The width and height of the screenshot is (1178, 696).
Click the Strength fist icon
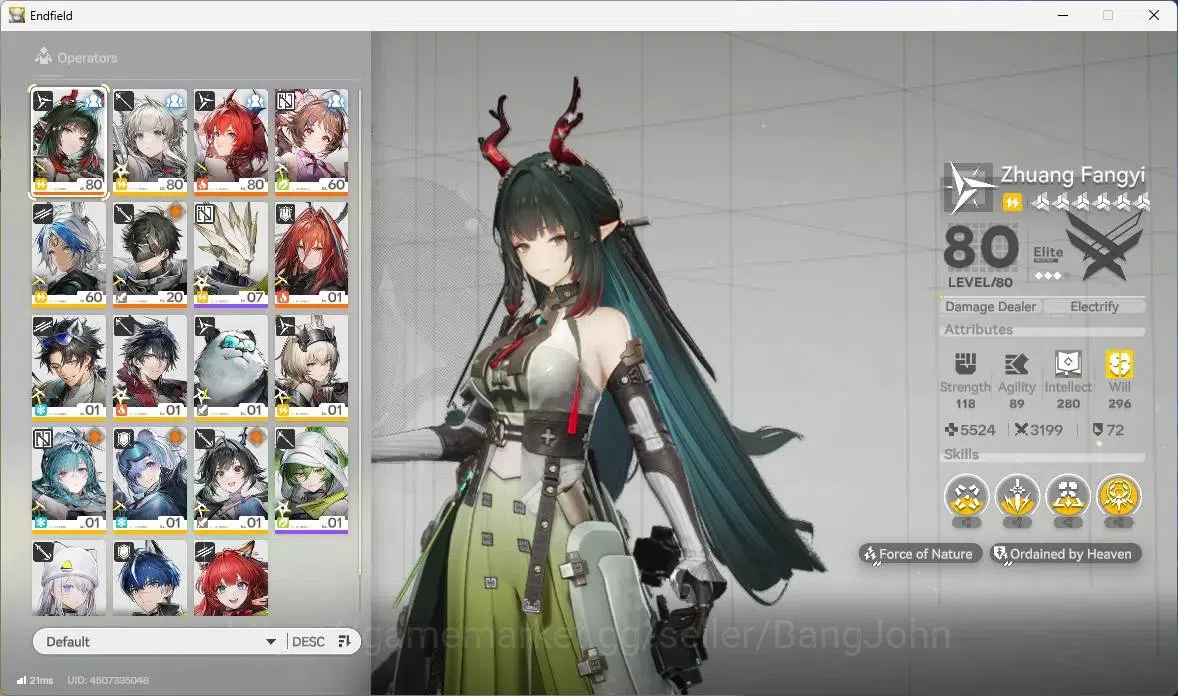point(965,364)
